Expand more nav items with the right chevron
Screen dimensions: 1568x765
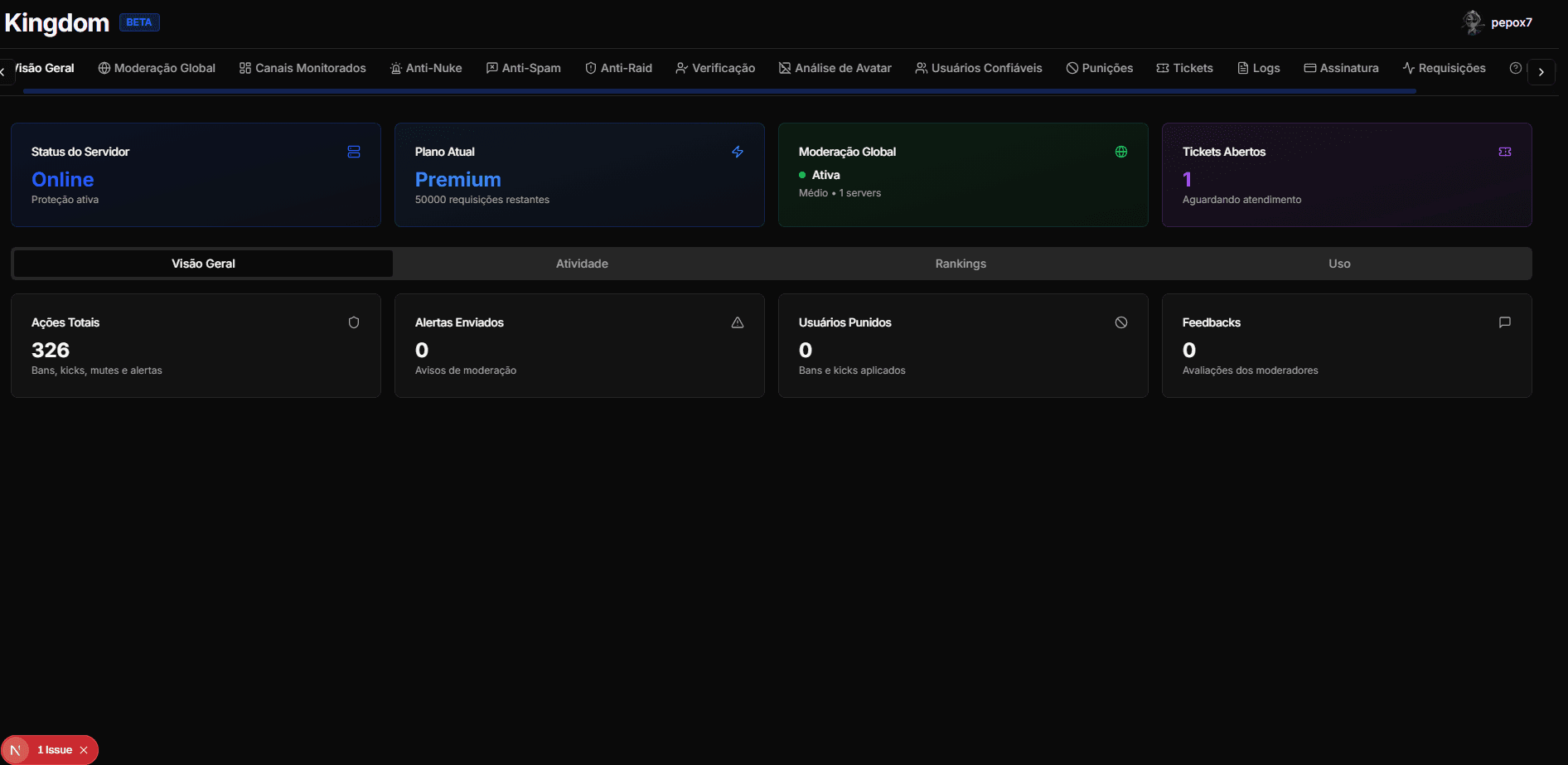[x=1541, y=71]
